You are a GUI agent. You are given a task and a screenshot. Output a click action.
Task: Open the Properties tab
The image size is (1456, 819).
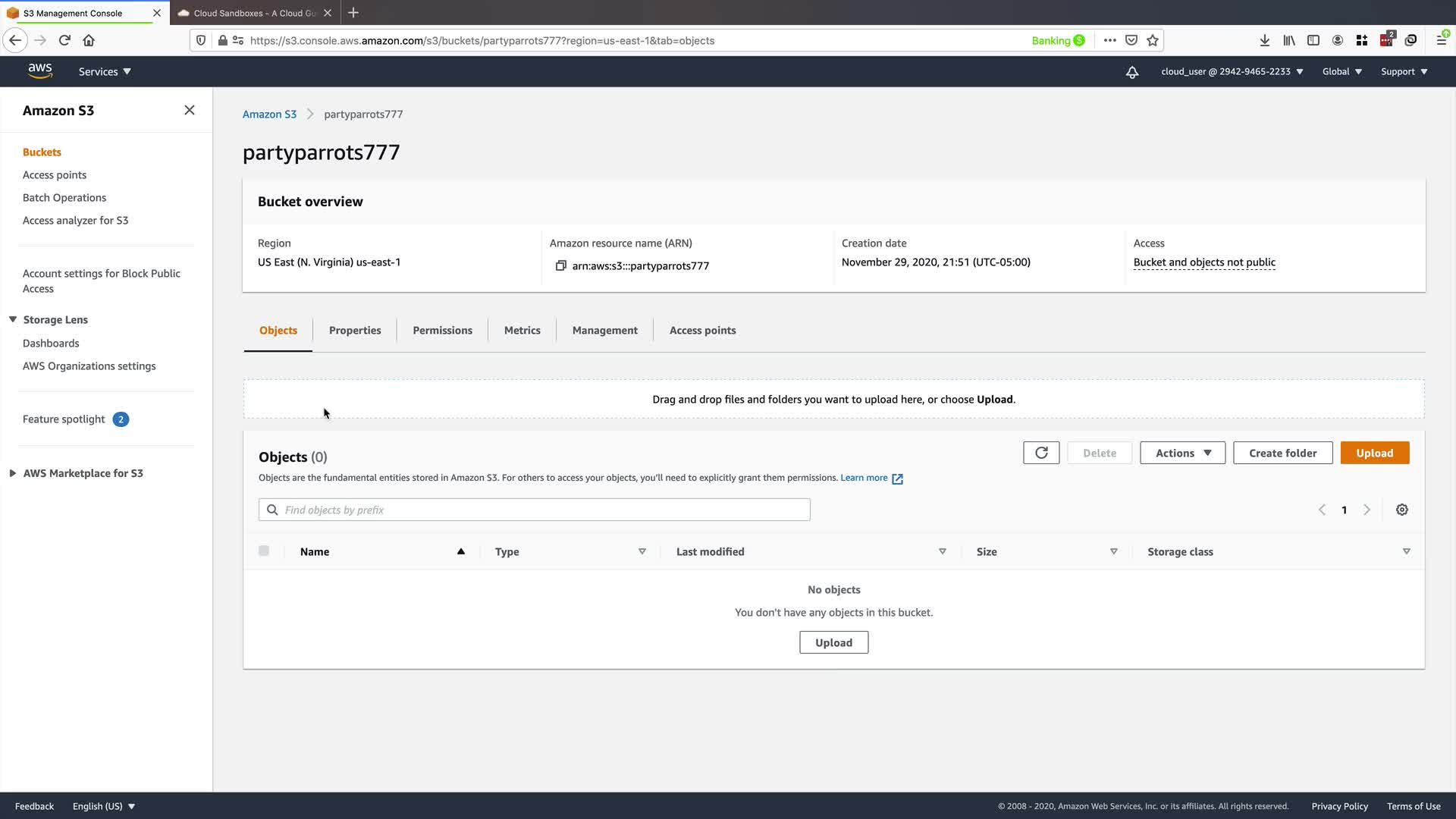[355, 331]
